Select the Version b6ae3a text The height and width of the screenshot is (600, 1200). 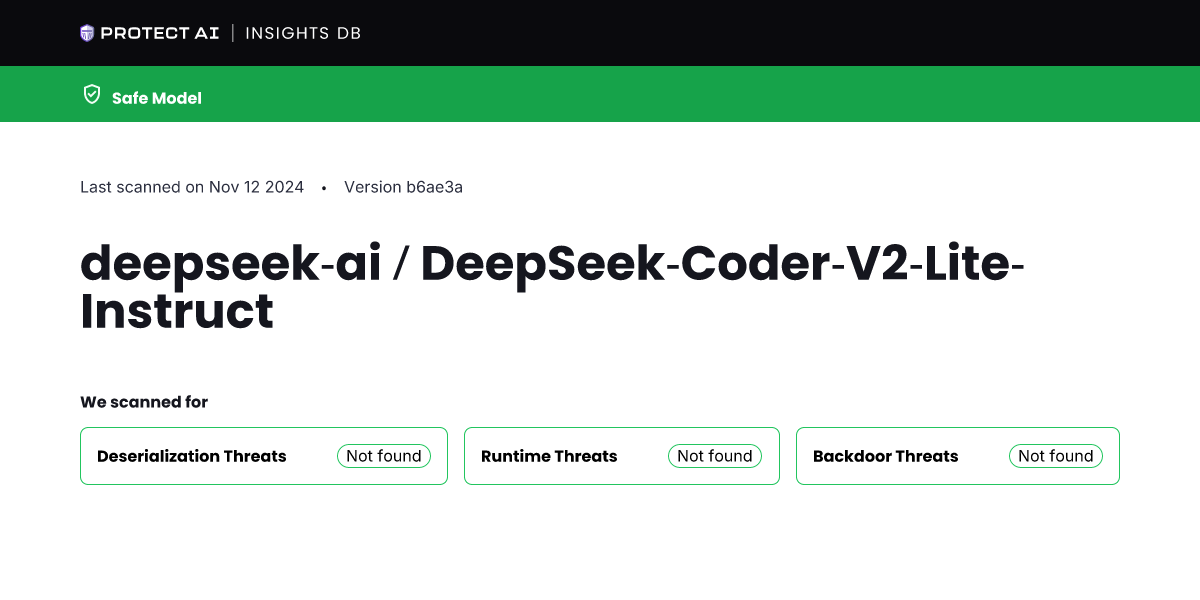(x=403, y=187)
